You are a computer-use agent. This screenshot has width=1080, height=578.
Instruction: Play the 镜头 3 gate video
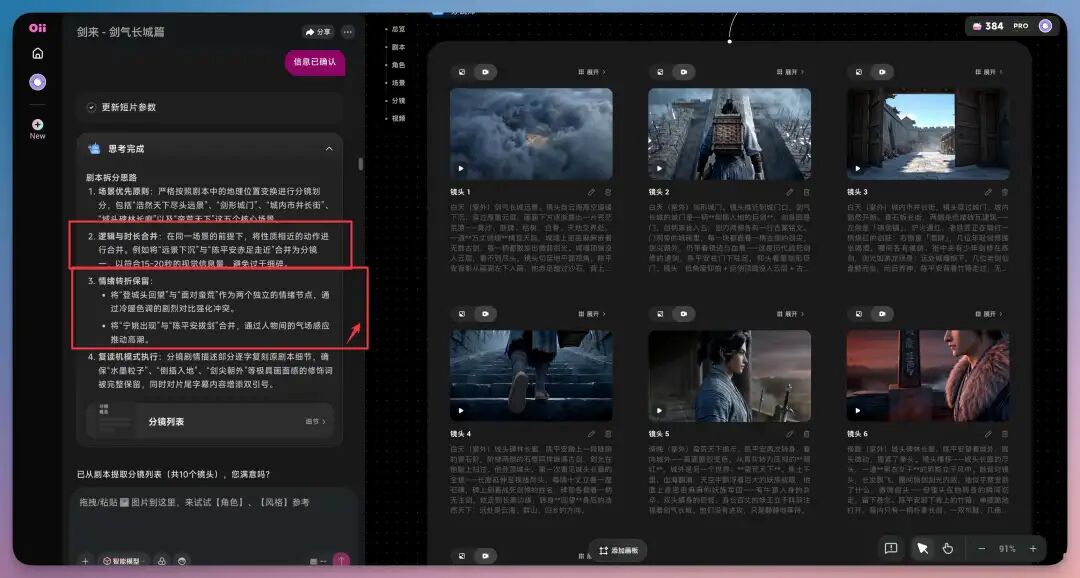858,168
